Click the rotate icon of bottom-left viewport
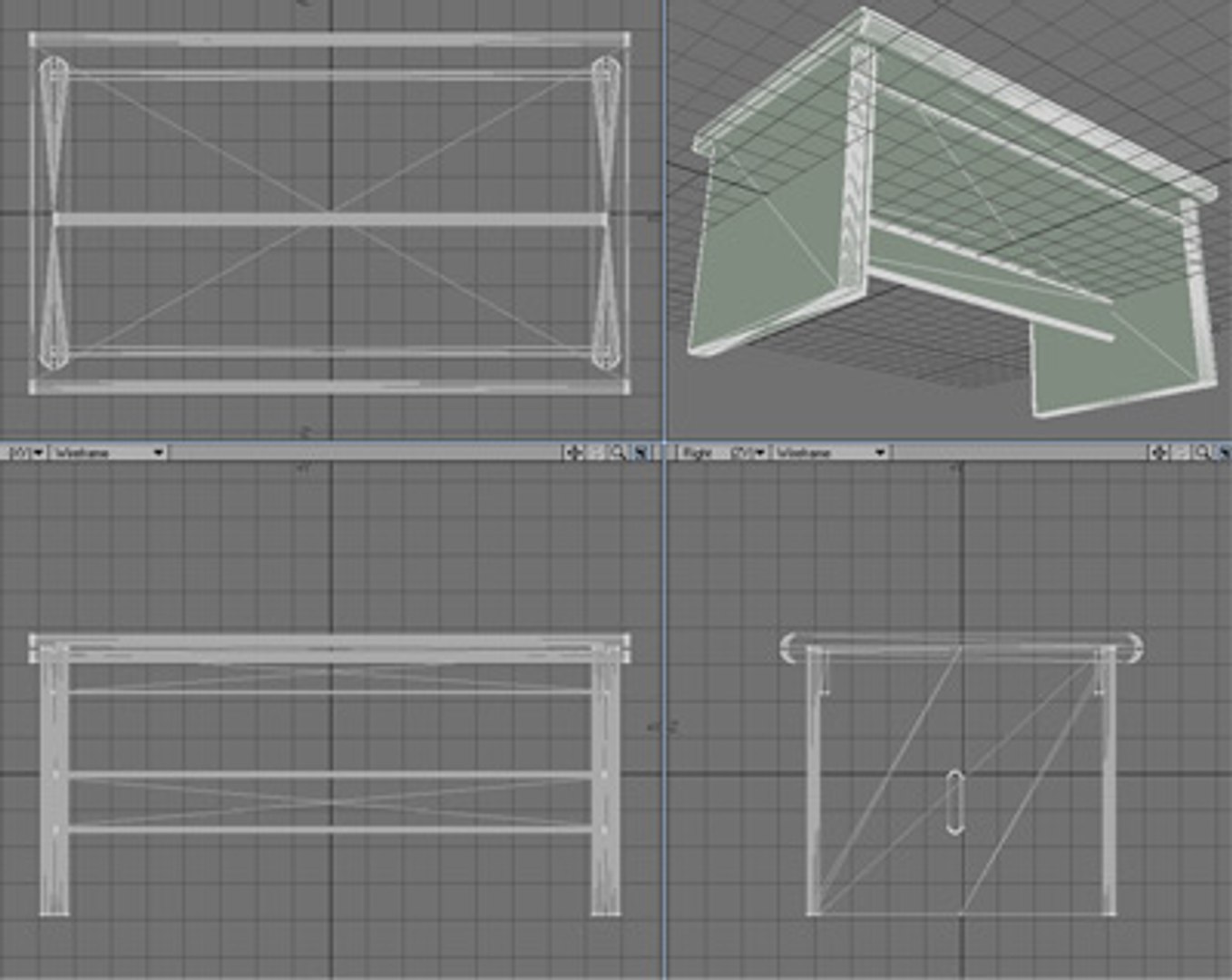 596,452
